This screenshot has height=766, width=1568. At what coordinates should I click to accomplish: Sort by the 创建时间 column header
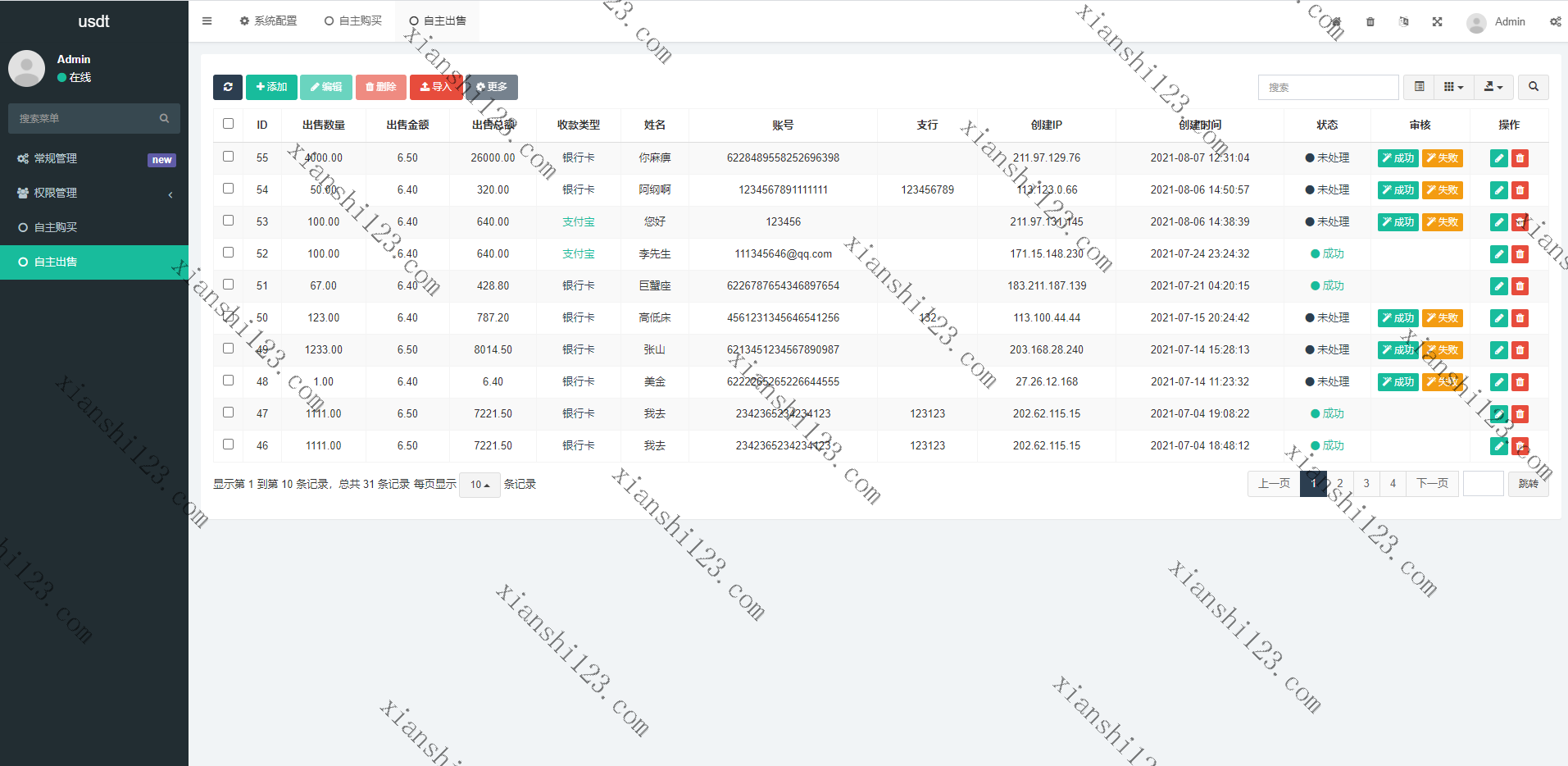pos(1200,125)
